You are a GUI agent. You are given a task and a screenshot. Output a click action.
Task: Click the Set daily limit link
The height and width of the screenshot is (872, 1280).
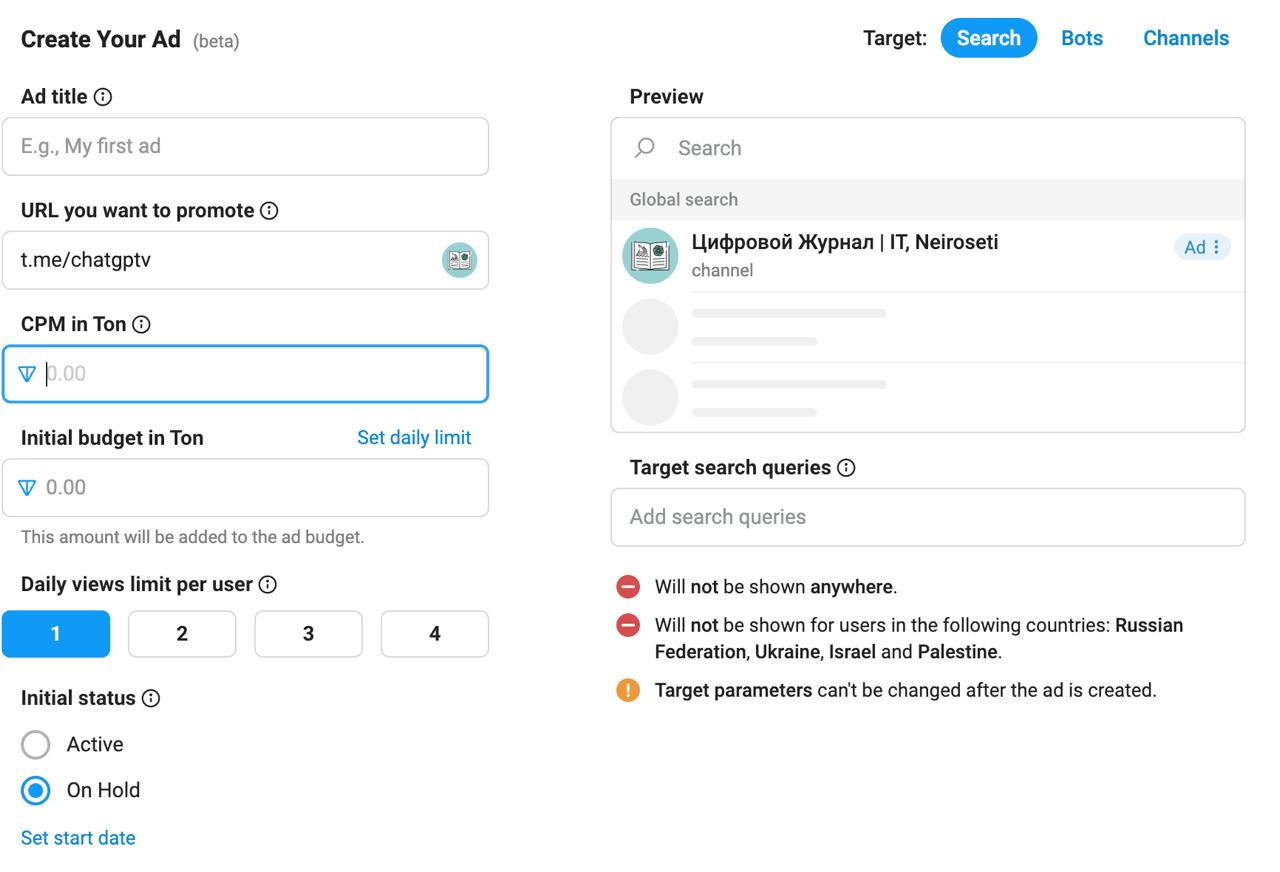414,438
